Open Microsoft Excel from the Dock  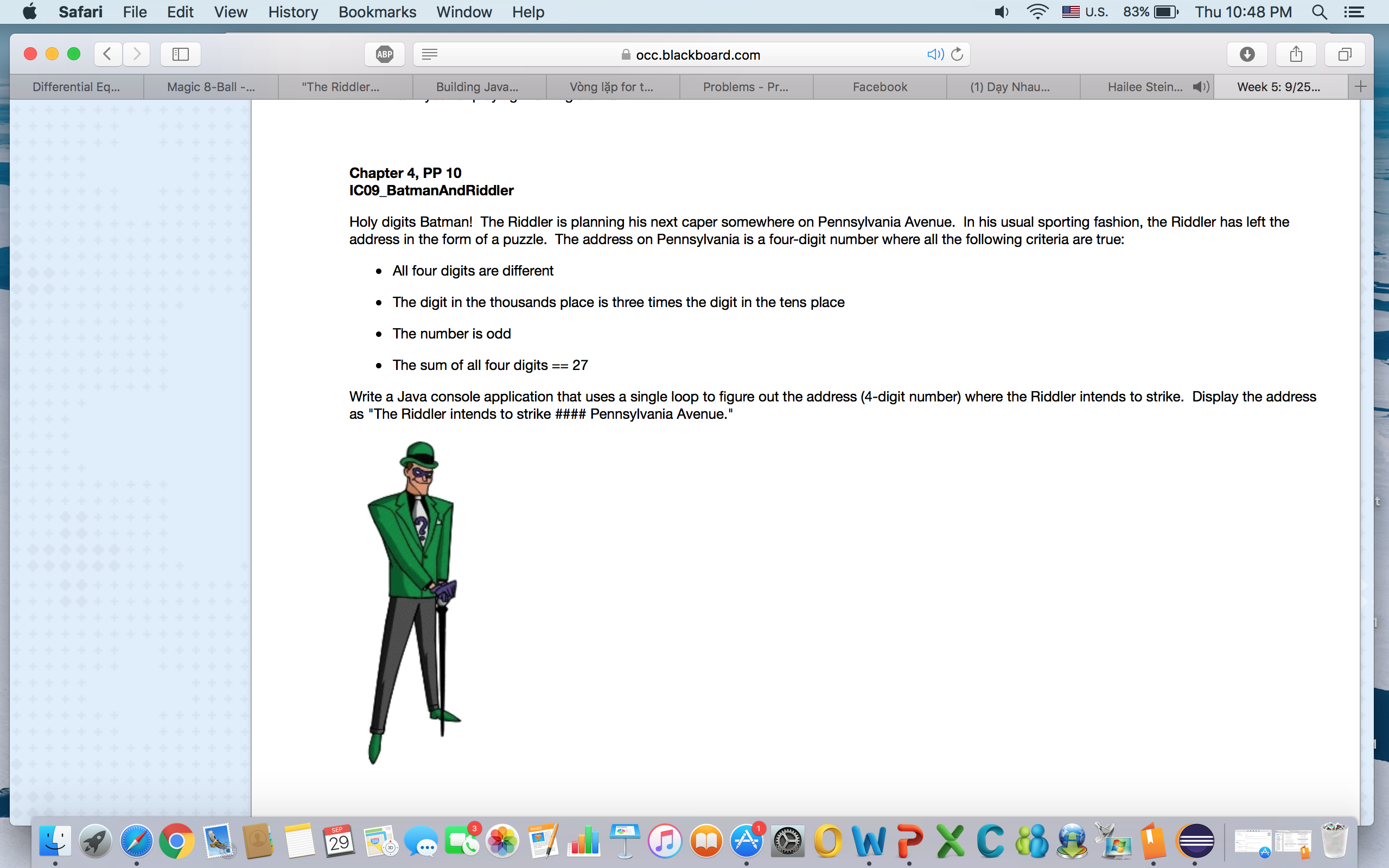(x=950, y=841)
